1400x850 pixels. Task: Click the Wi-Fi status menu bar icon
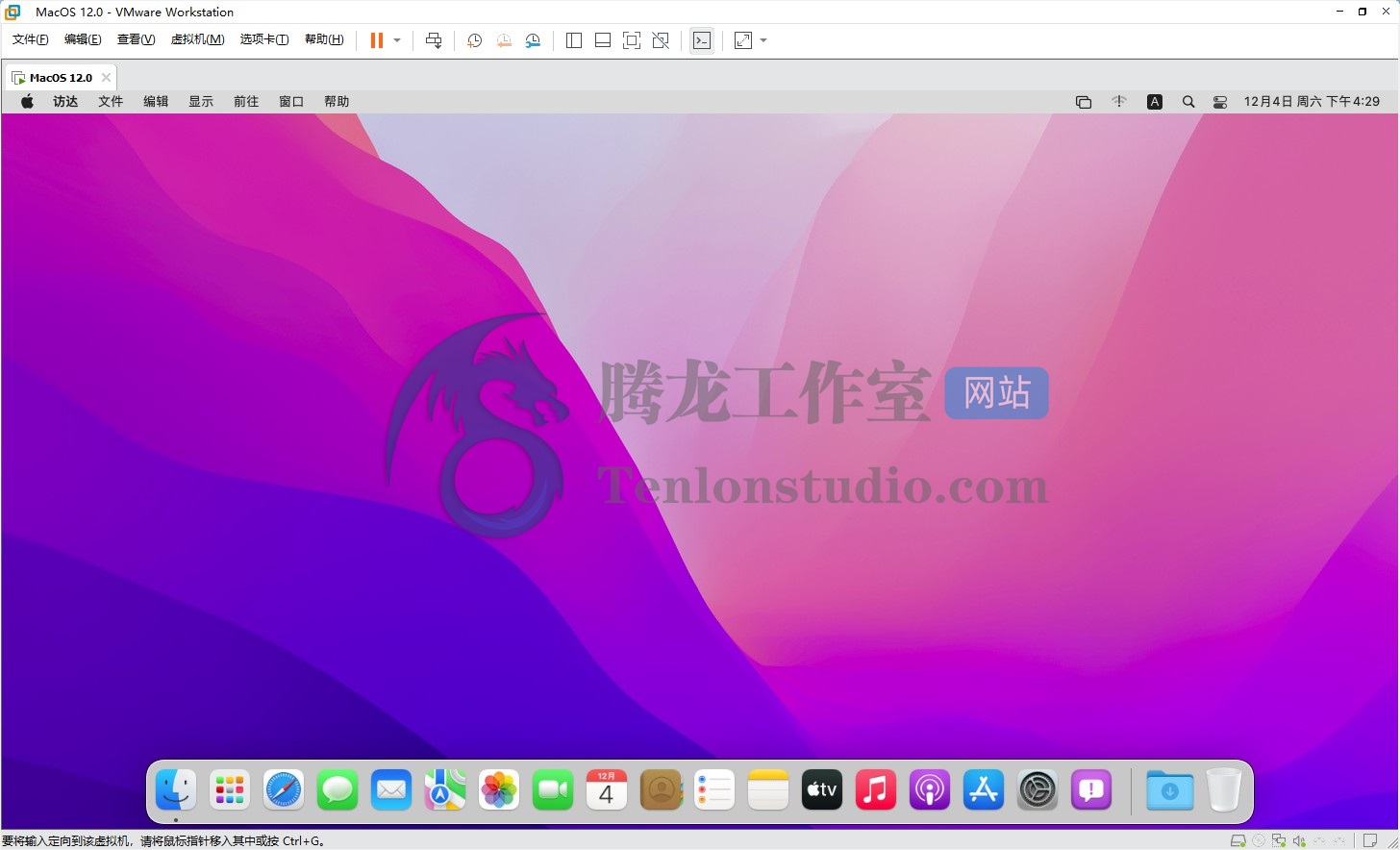(x=1119, y=101)
